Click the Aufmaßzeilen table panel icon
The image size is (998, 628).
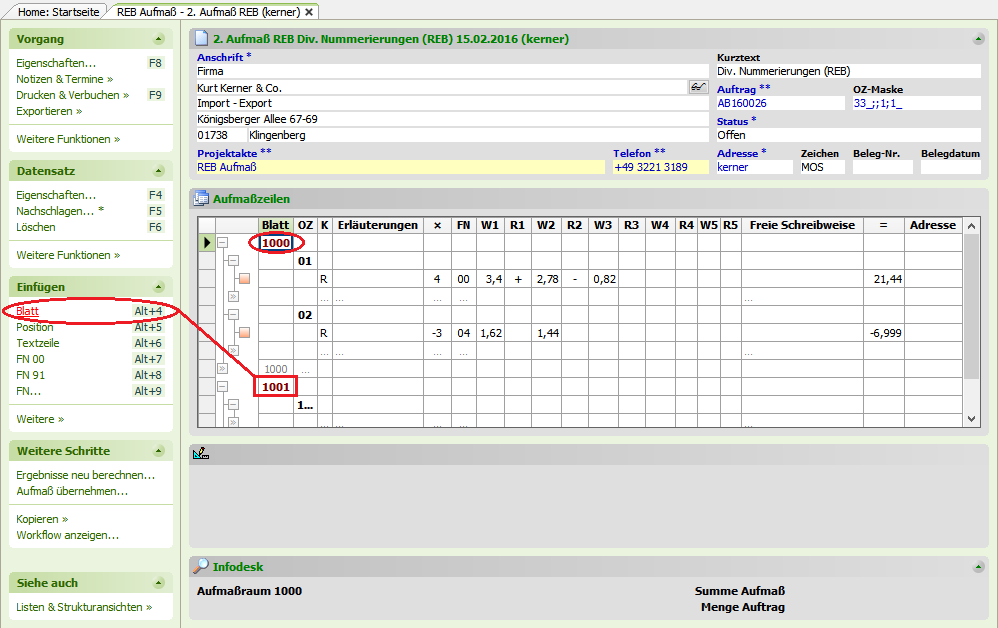coord(200,199)
